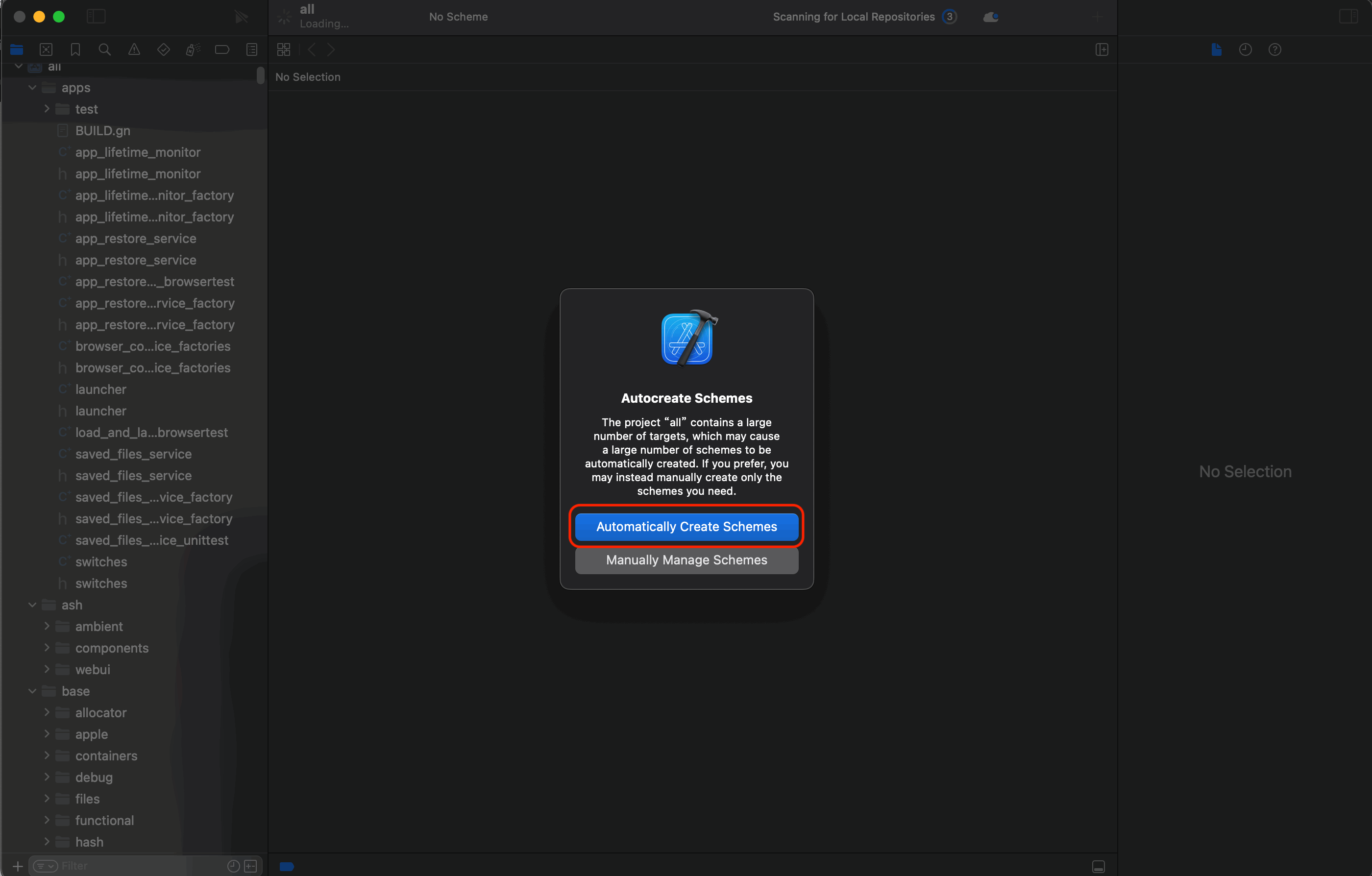Toggle the navigator sidebar visibility
The image size is (1372, 876).
tap(97, 17)
